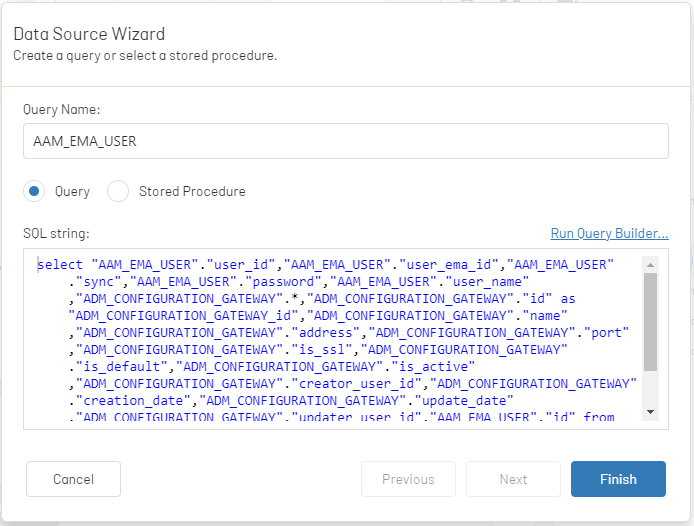Click the "select" keyword in the SQL text
The width and height of the screenshot is (694, 526).
click(x=60, y=265)
